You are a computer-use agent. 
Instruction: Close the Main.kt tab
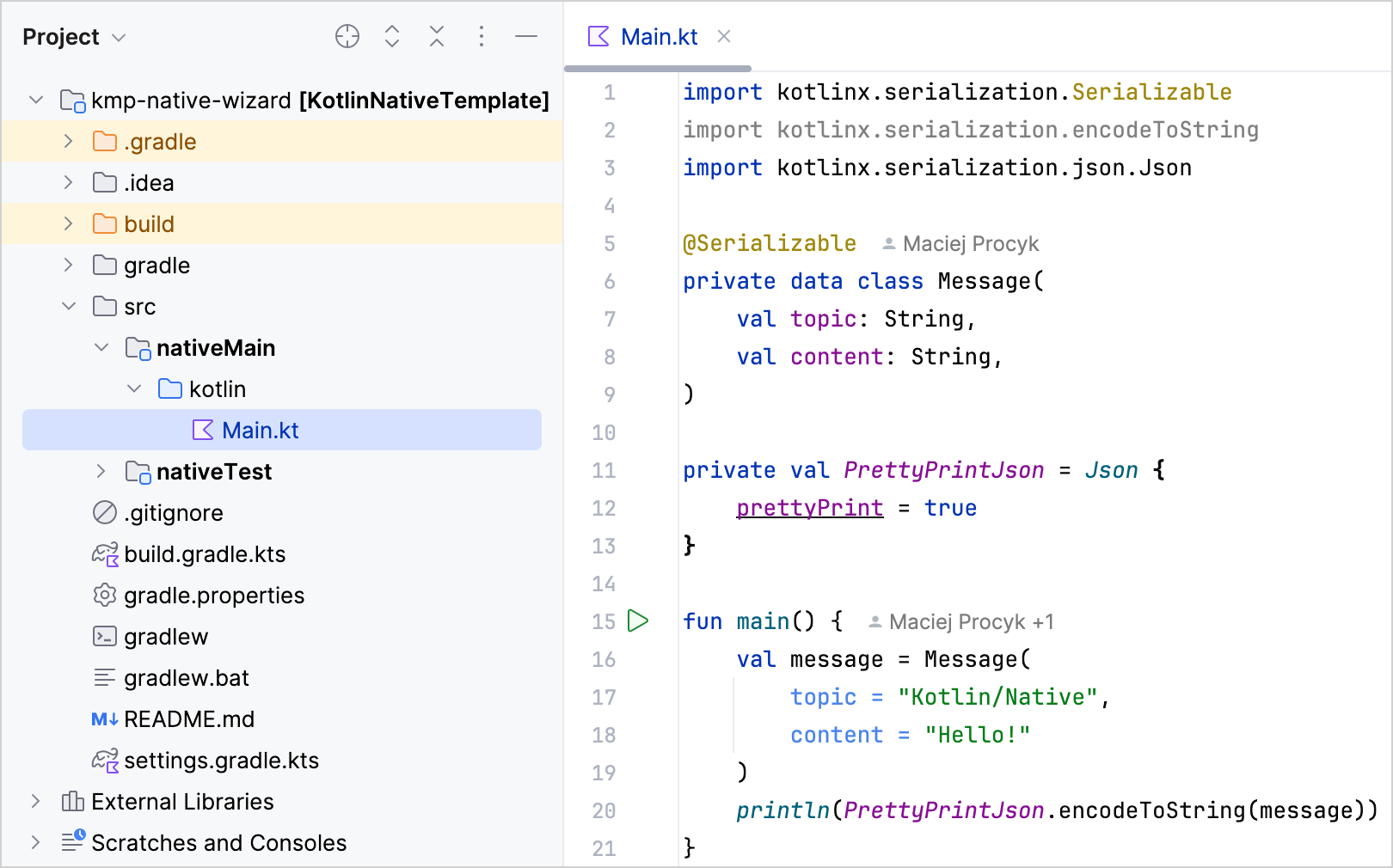coord(723,36)
